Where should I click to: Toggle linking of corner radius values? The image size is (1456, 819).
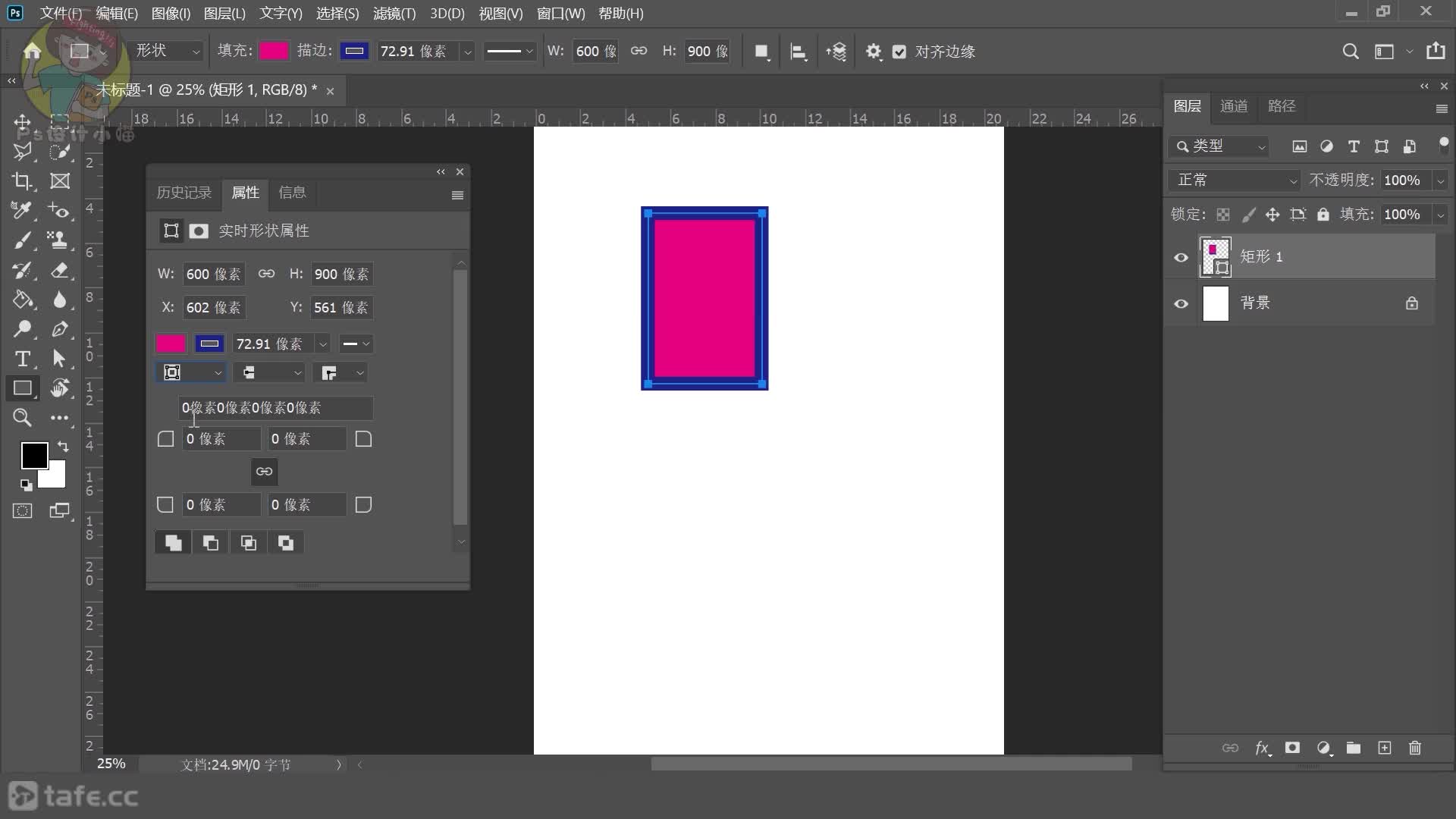(264, 472)
